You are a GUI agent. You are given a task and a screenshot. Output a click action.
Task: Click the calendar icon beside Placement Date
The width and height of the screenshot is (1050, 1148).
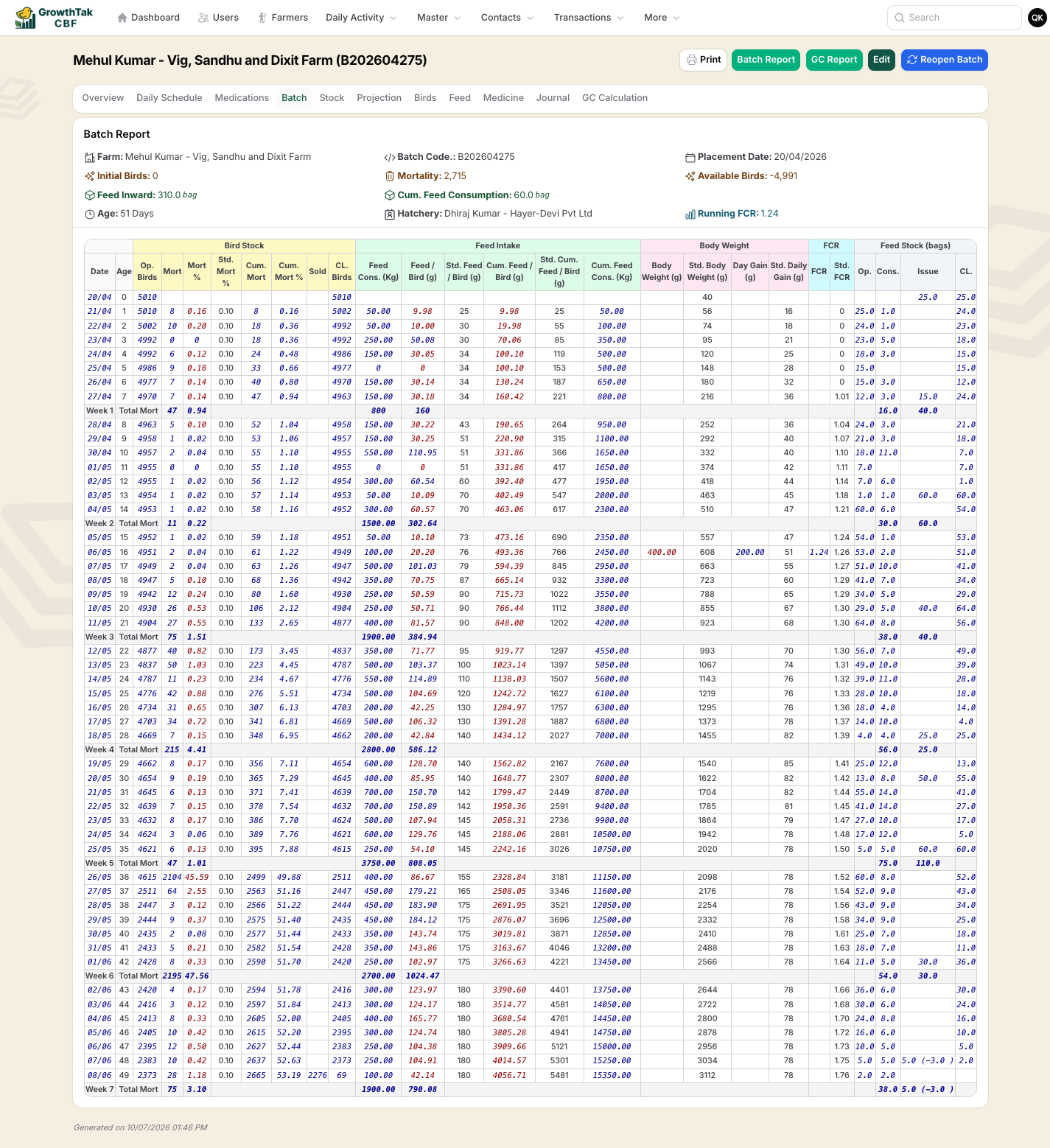pyautogui.click(x=690, y=157)
